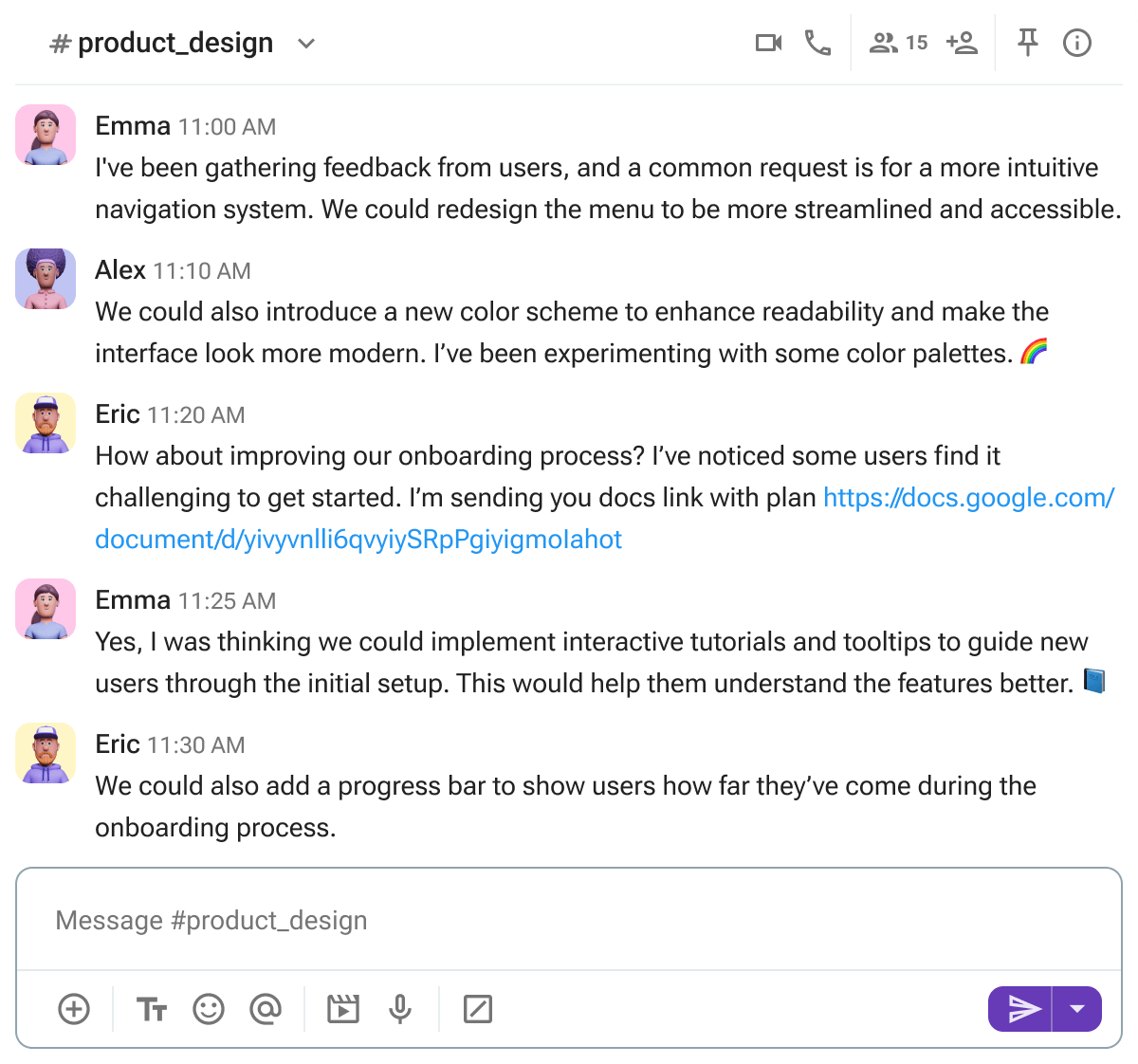Open the #product_design channel dropdown

[305, 43]
